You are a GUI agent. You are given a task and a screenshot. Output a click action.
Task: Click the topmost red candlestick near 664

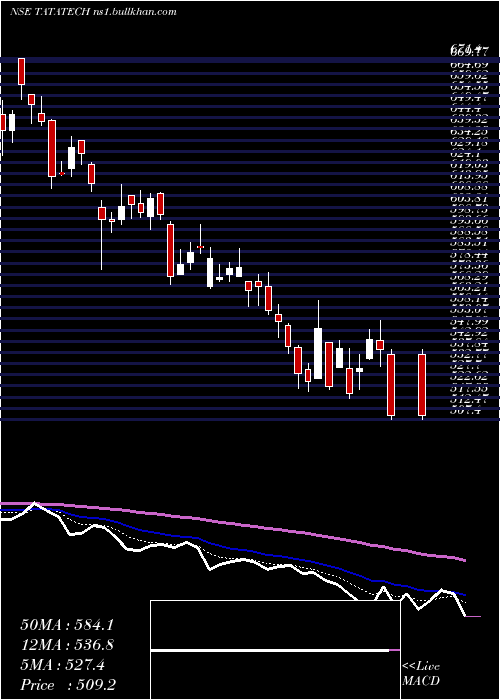(21, 71)
